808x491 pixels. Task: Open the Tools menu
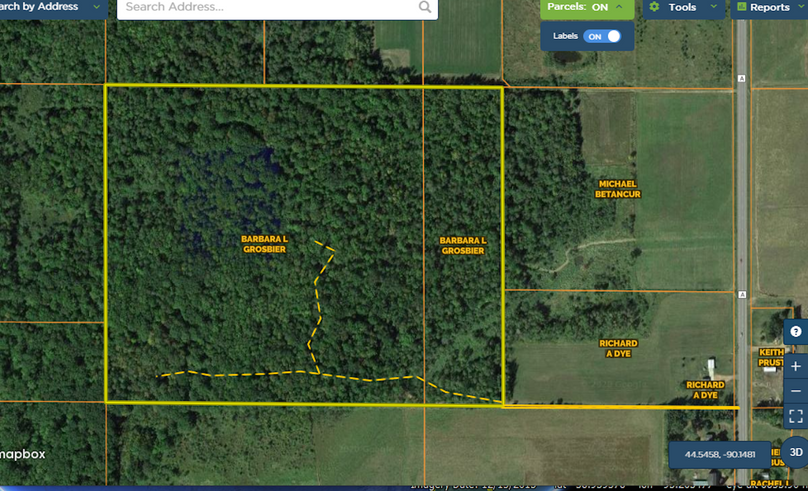click(x=682, y=7)
